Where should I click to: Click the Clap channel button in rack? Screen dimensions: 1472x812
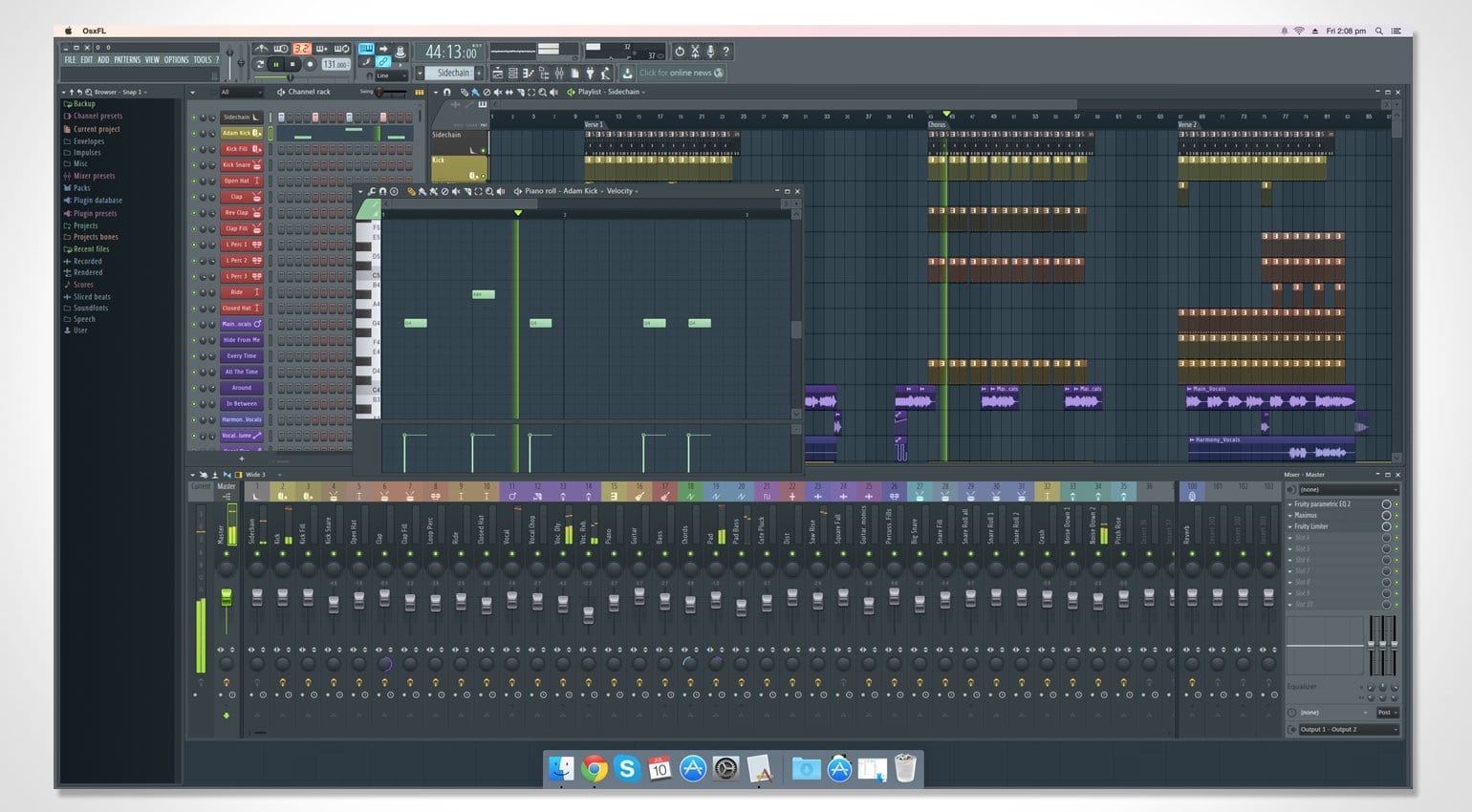point(236,197)
